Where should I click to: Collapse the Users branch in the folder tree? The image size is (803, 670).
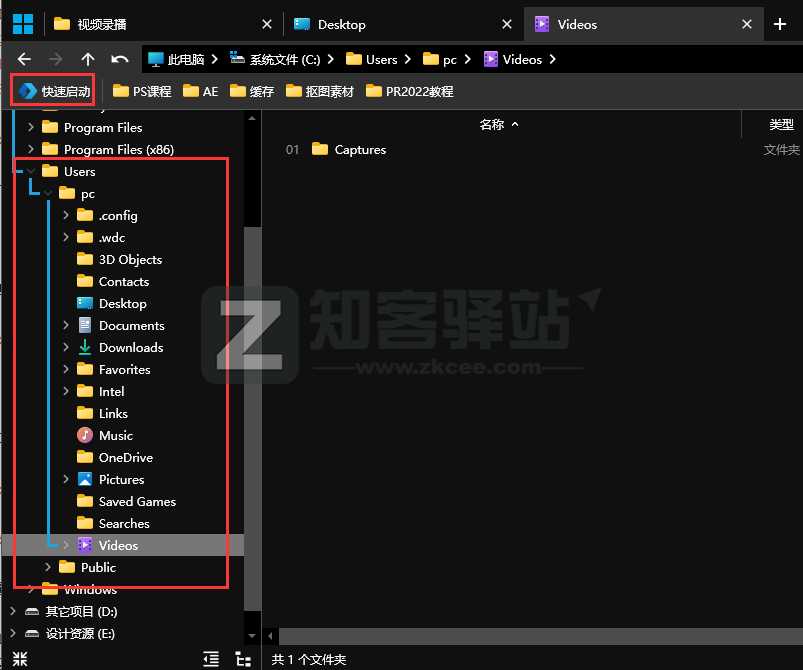click(30, 171)
